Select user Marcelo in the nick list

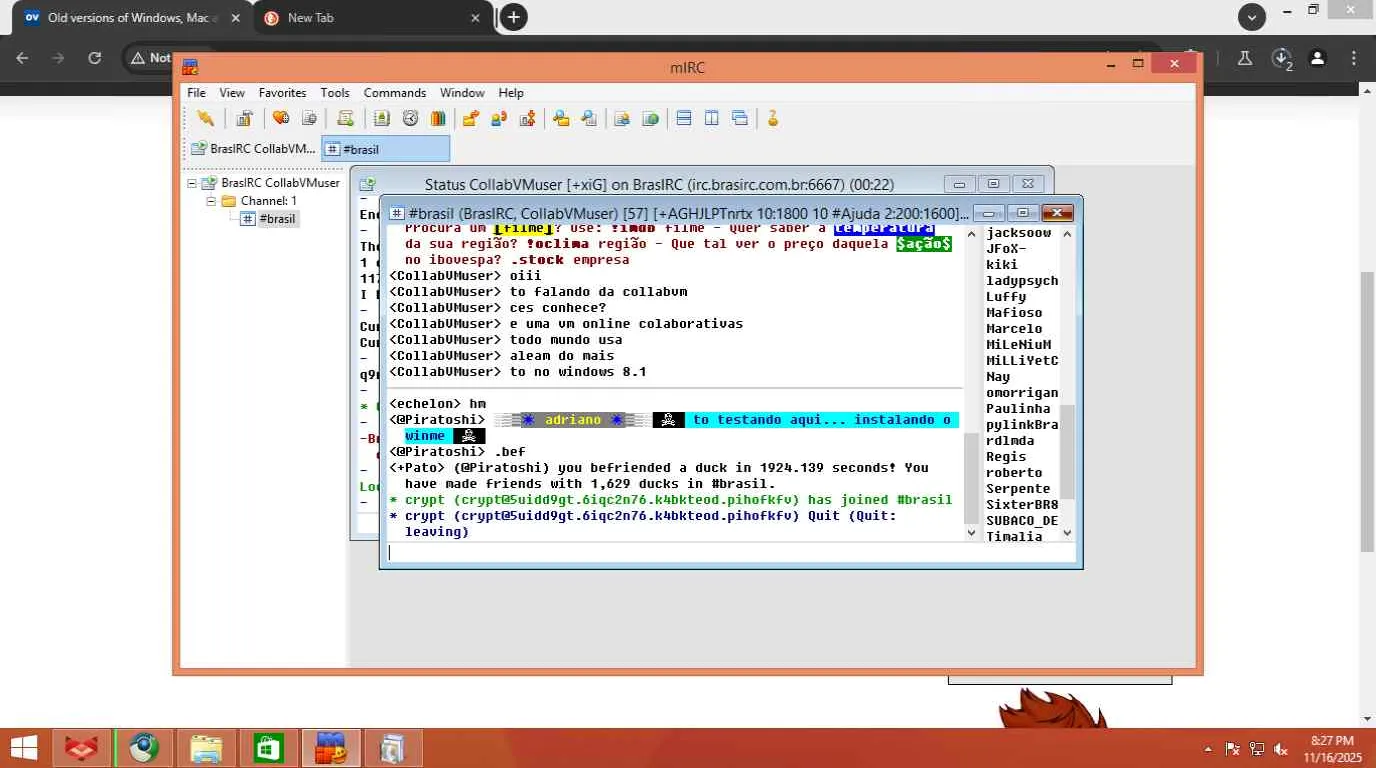click(x=1014, y=329)
